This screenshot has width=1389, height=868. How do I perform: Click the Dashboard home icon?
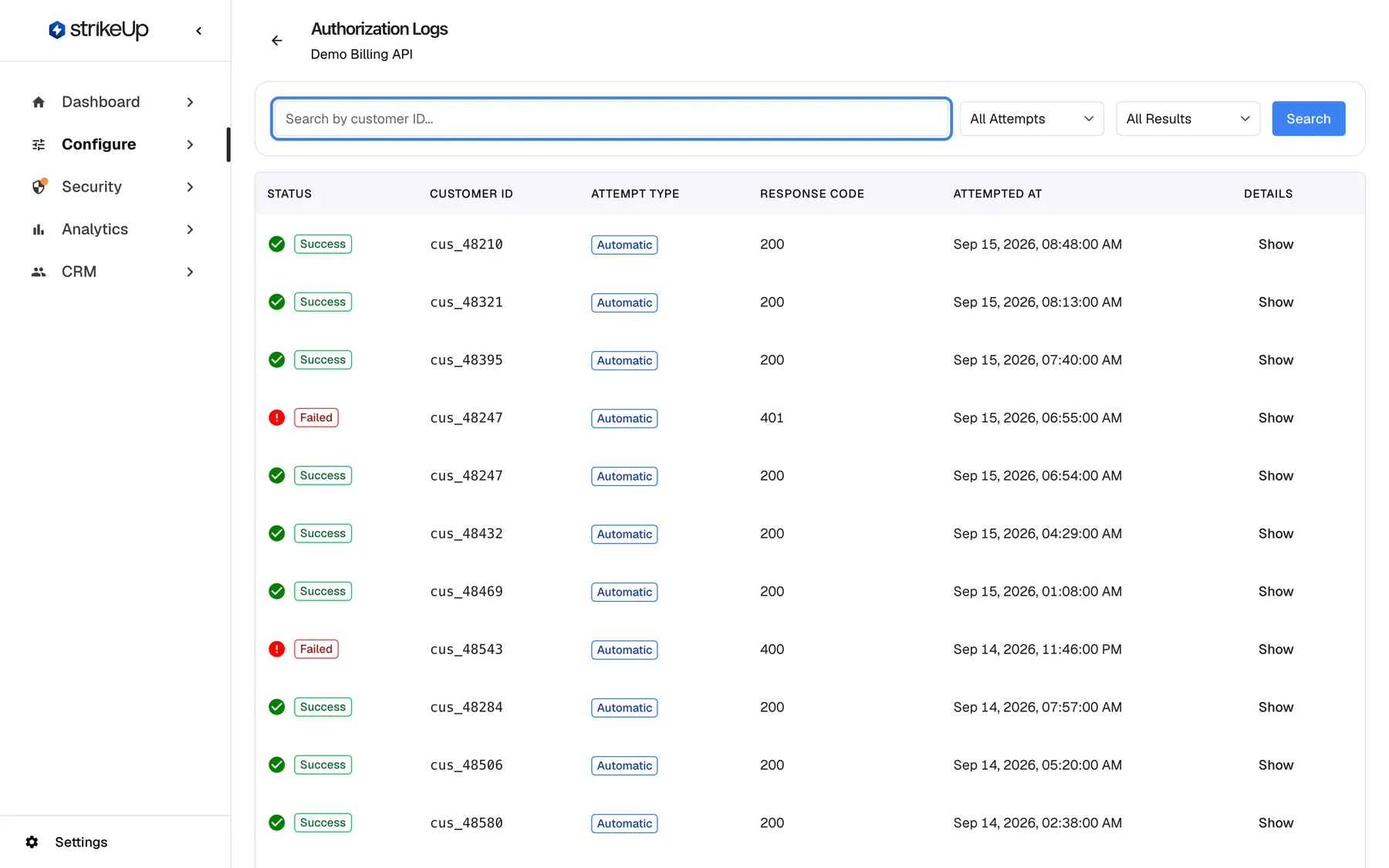[x=39, y=102]
